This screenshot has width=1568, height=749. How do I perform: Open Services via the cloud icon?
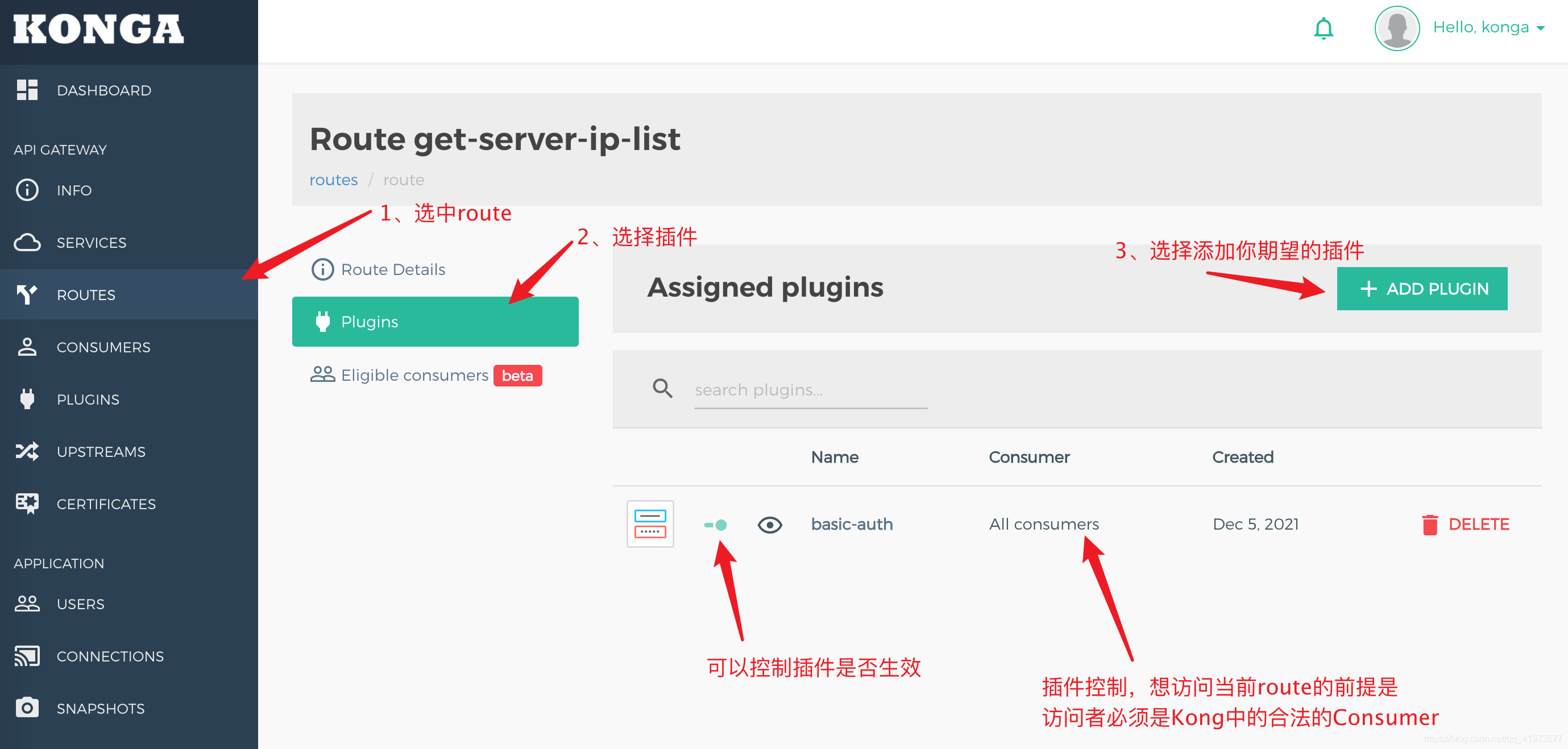[x=27, y=242]
